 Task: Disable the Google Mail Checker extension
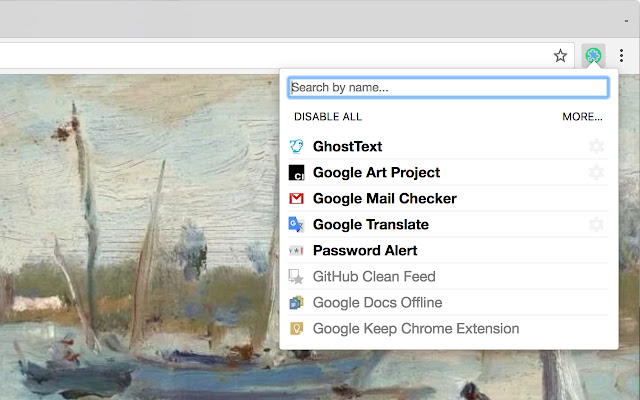(384, 199)
